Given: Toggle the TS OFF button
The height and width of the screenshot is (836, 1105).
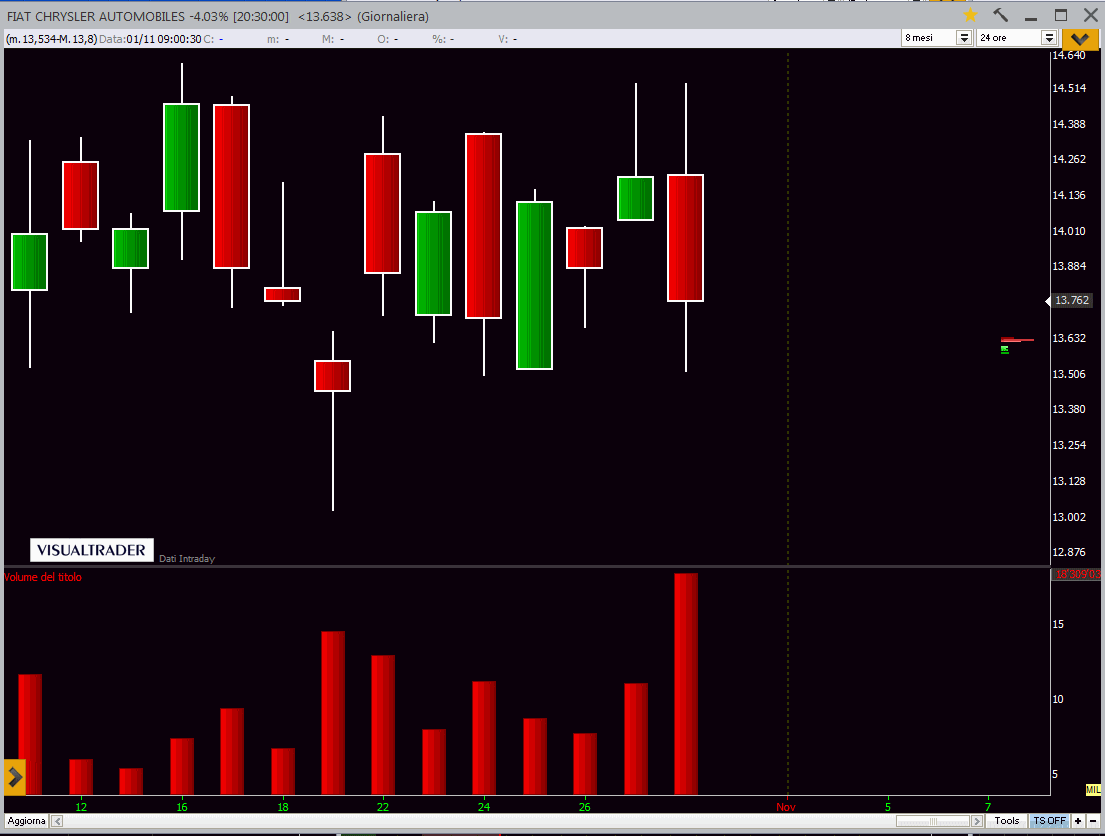Looking at the screenshot, I should [1049, 821].
